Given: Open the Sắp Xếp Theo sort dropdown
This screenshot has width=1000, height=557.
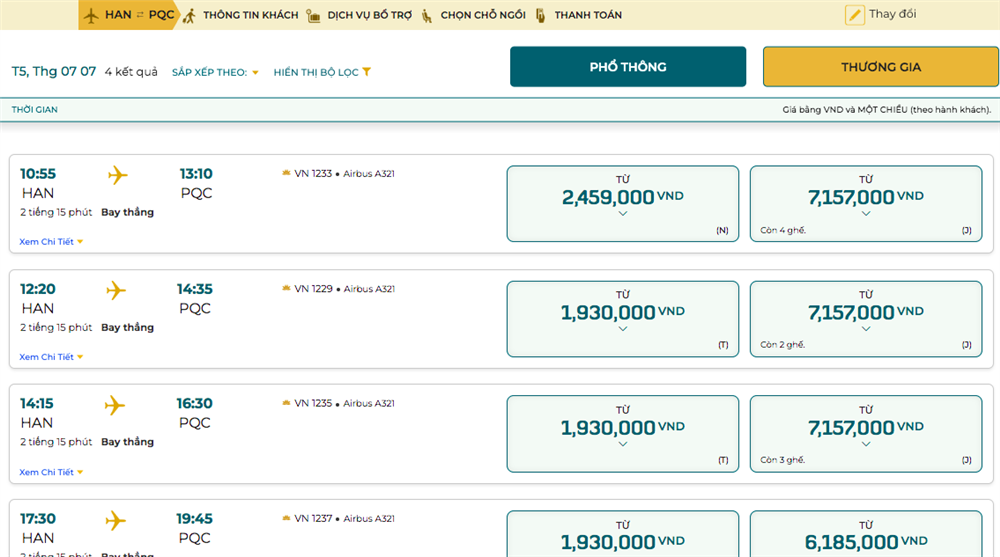Looking at the screenshot, I should coord(215,72).
